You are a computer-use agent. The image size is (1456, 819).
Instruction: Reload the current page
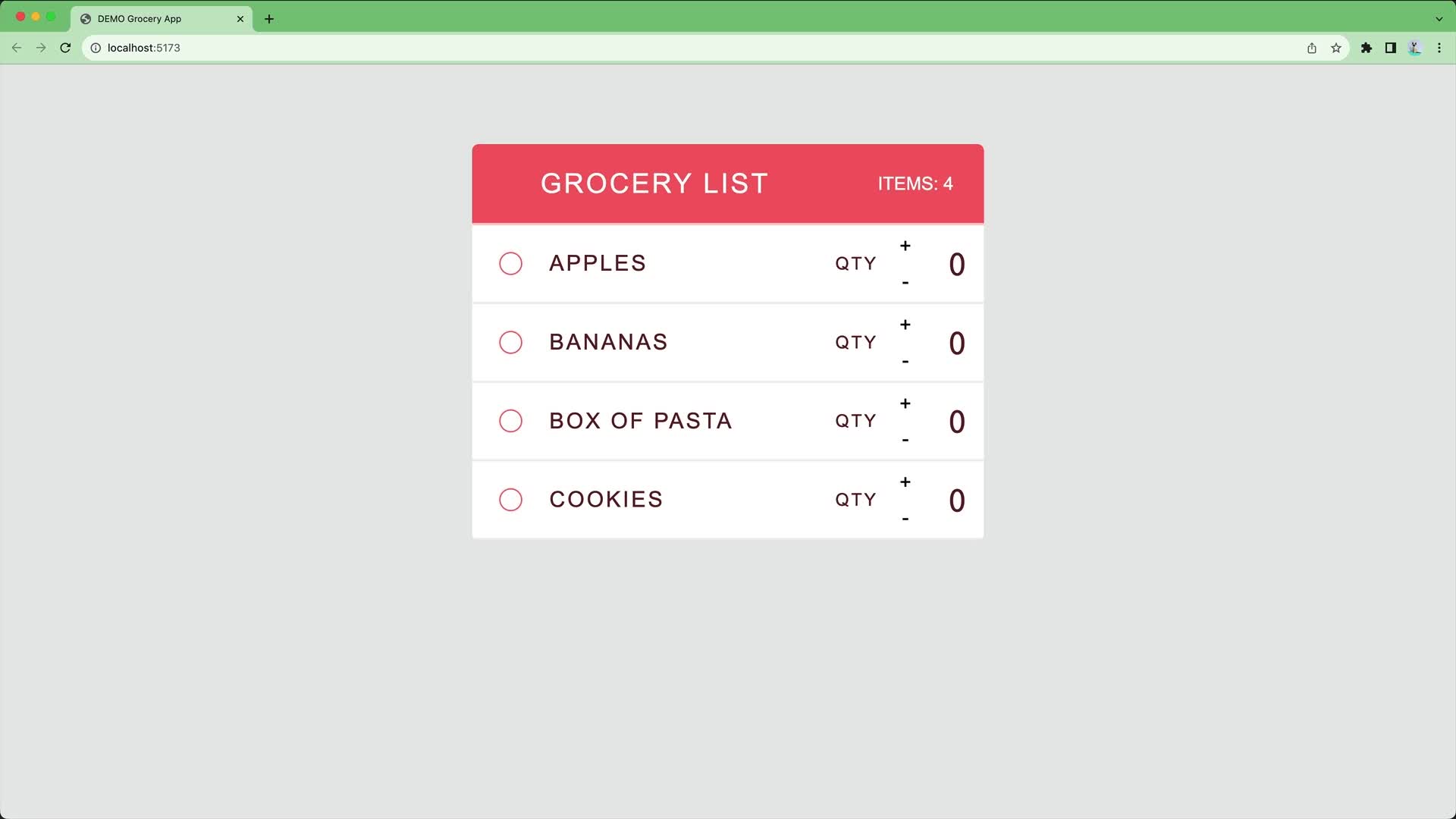click(x=65, y=48)
